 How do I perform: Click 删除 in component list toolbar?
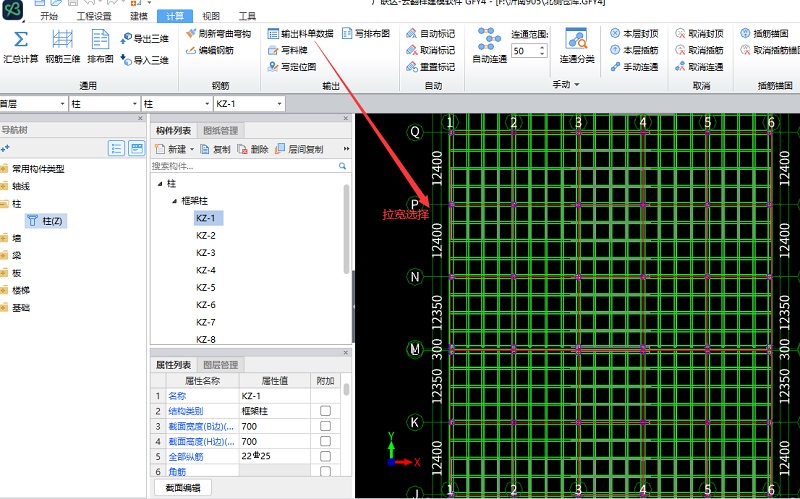(253, 149)
